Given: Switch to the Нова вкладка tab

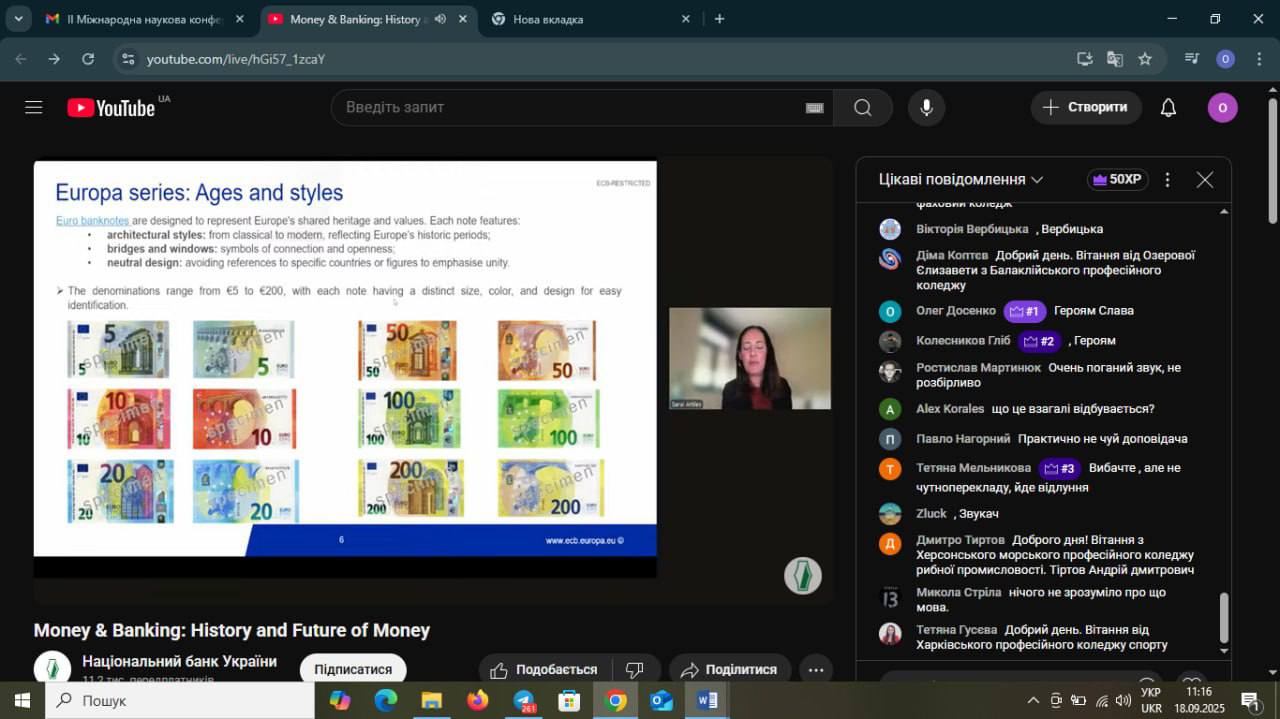Looking at the screenshot, I should coord(591,19).
